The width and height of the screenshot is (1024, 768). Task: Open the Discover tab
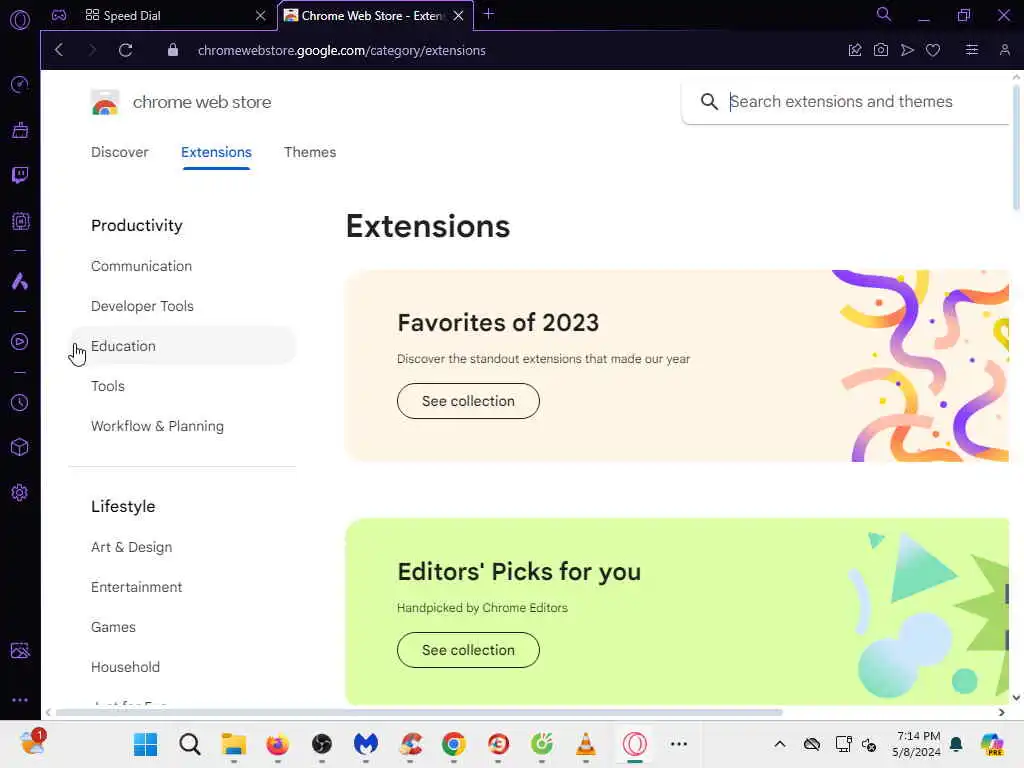point(120,152)
